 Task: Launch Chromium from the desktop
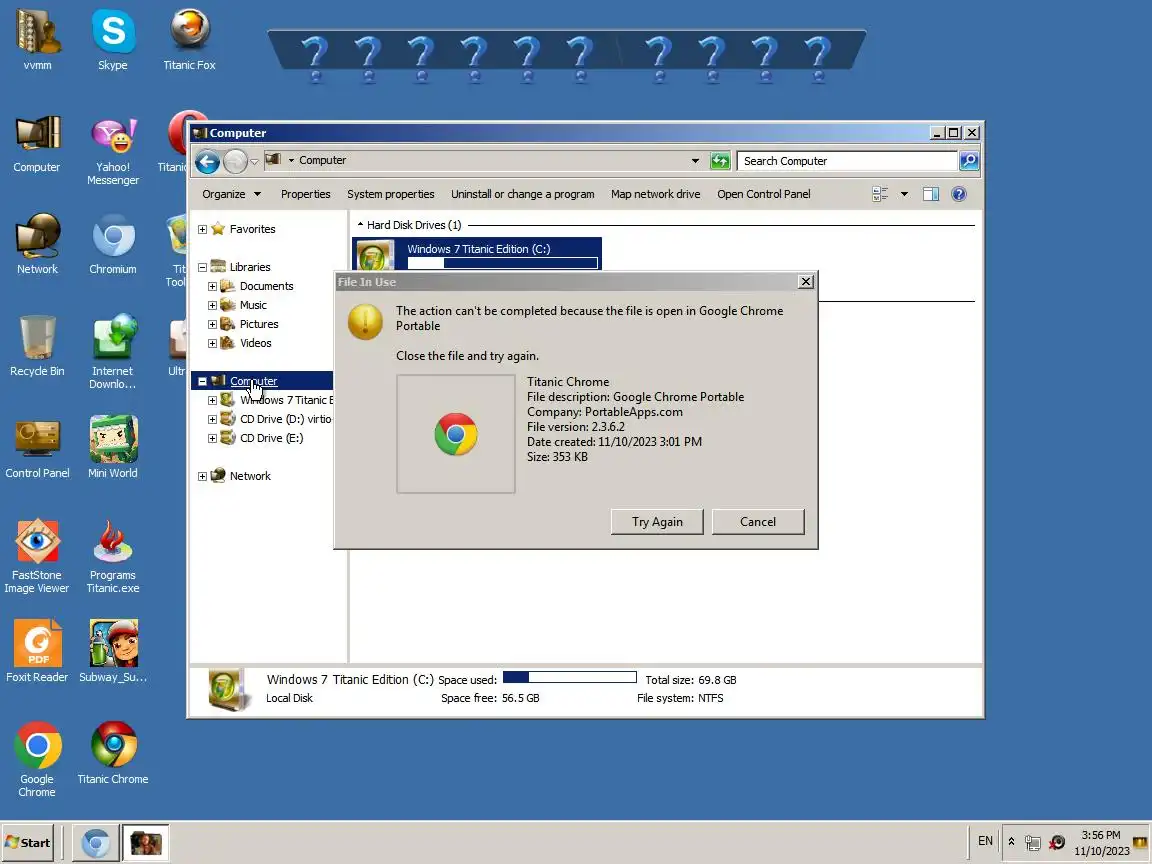click(x=112, y=245)
